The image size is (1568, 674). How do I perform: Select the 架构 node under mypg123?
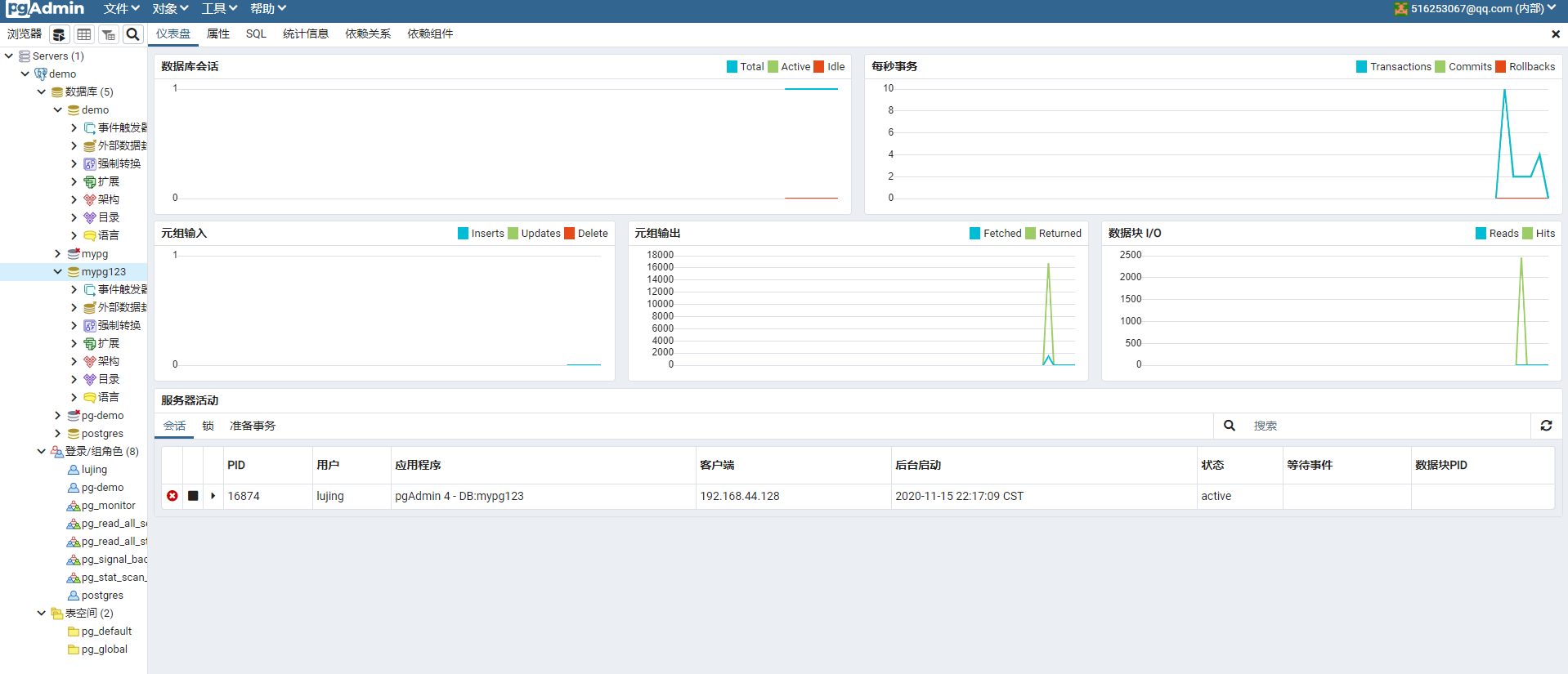click(109, 361)
